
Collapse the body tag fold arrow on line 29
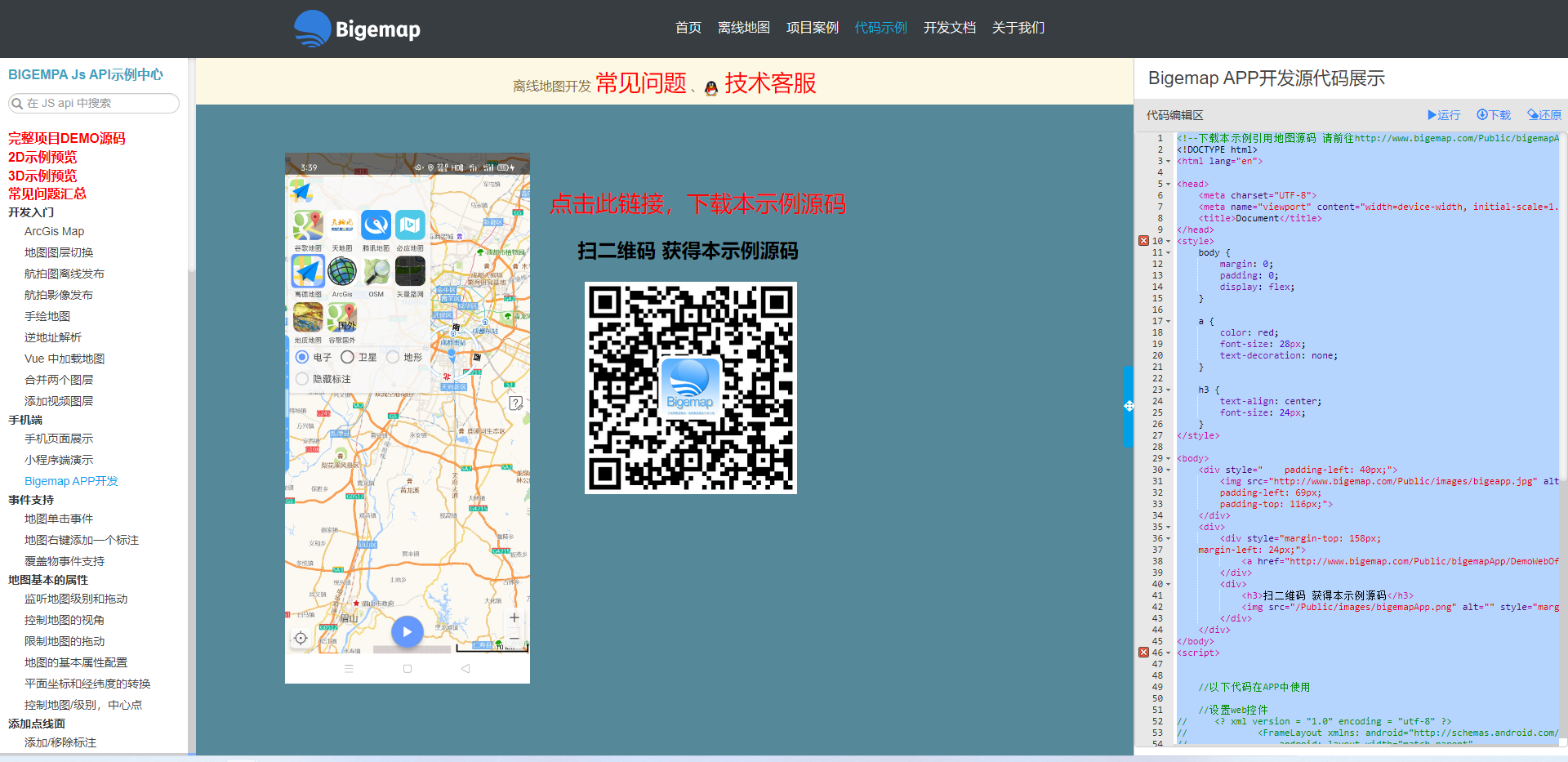tap(1169, 459)
